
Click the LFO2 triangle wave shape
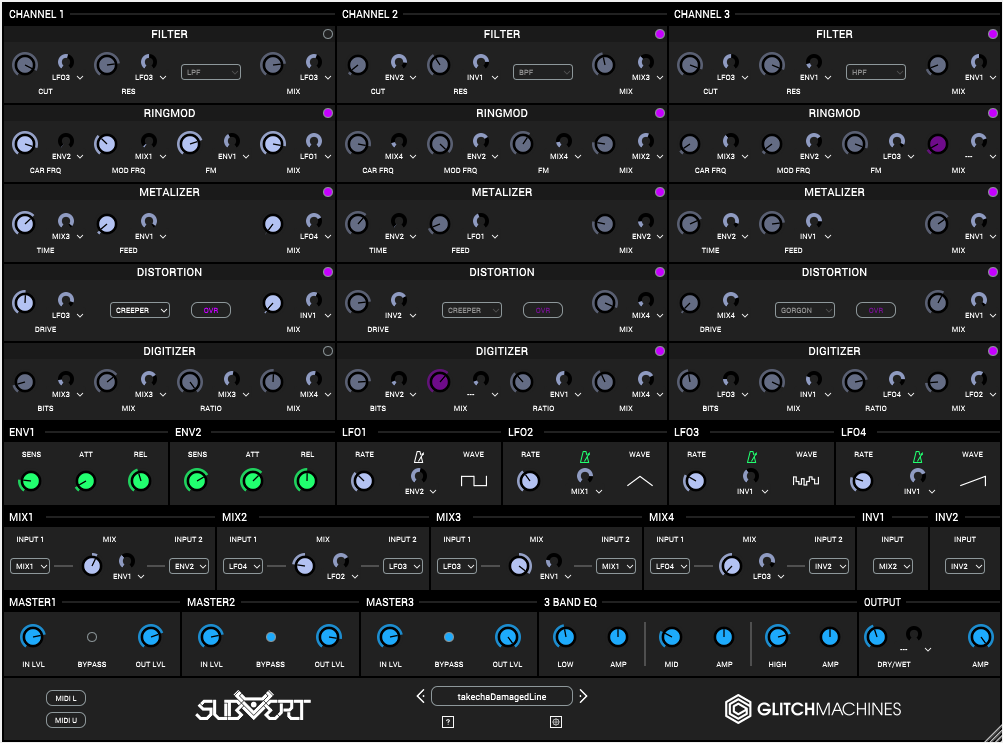[640, 481]
